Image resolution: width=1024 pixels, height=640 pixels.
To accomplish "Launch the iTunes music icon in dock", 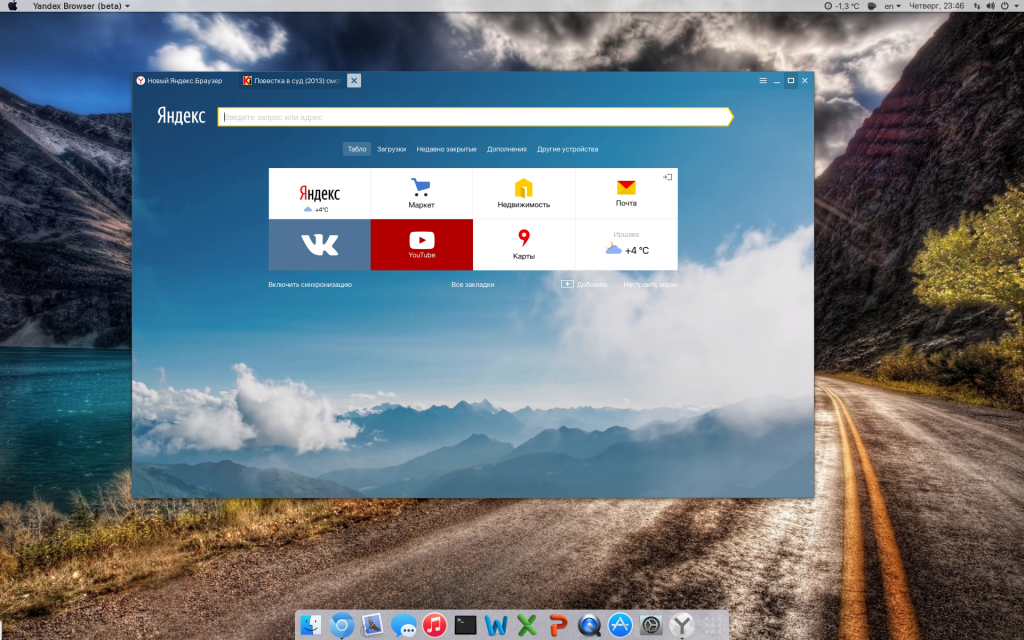I will [434, 625].
